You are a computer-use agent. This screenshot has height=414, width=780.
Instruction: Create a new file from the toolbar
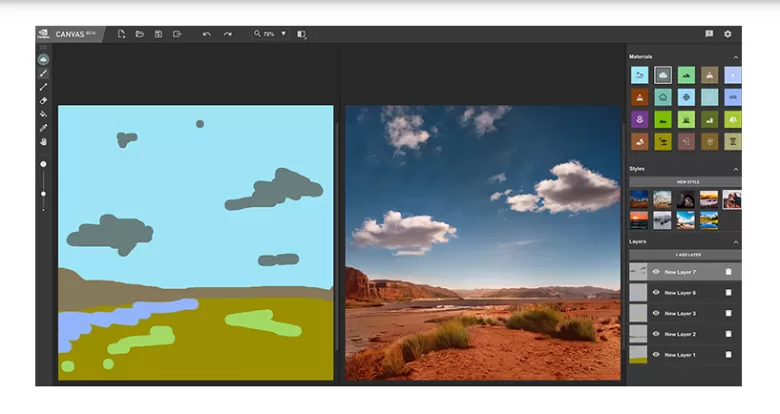(x=121, y=34)
